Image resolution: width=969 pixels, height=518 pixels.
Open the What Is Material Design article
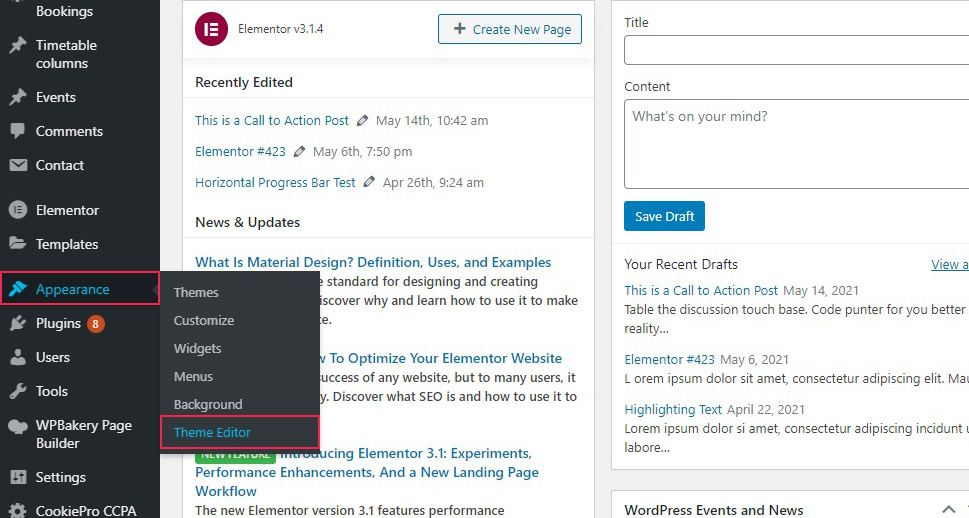373,262
